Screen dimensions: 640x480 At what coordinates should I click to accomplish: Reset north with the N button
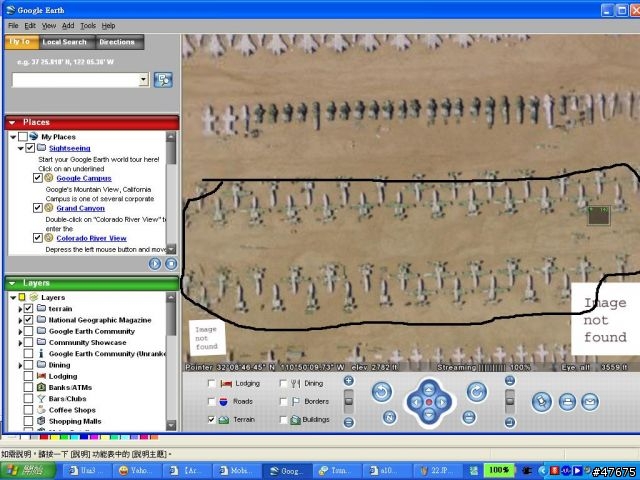pos(390,417)
